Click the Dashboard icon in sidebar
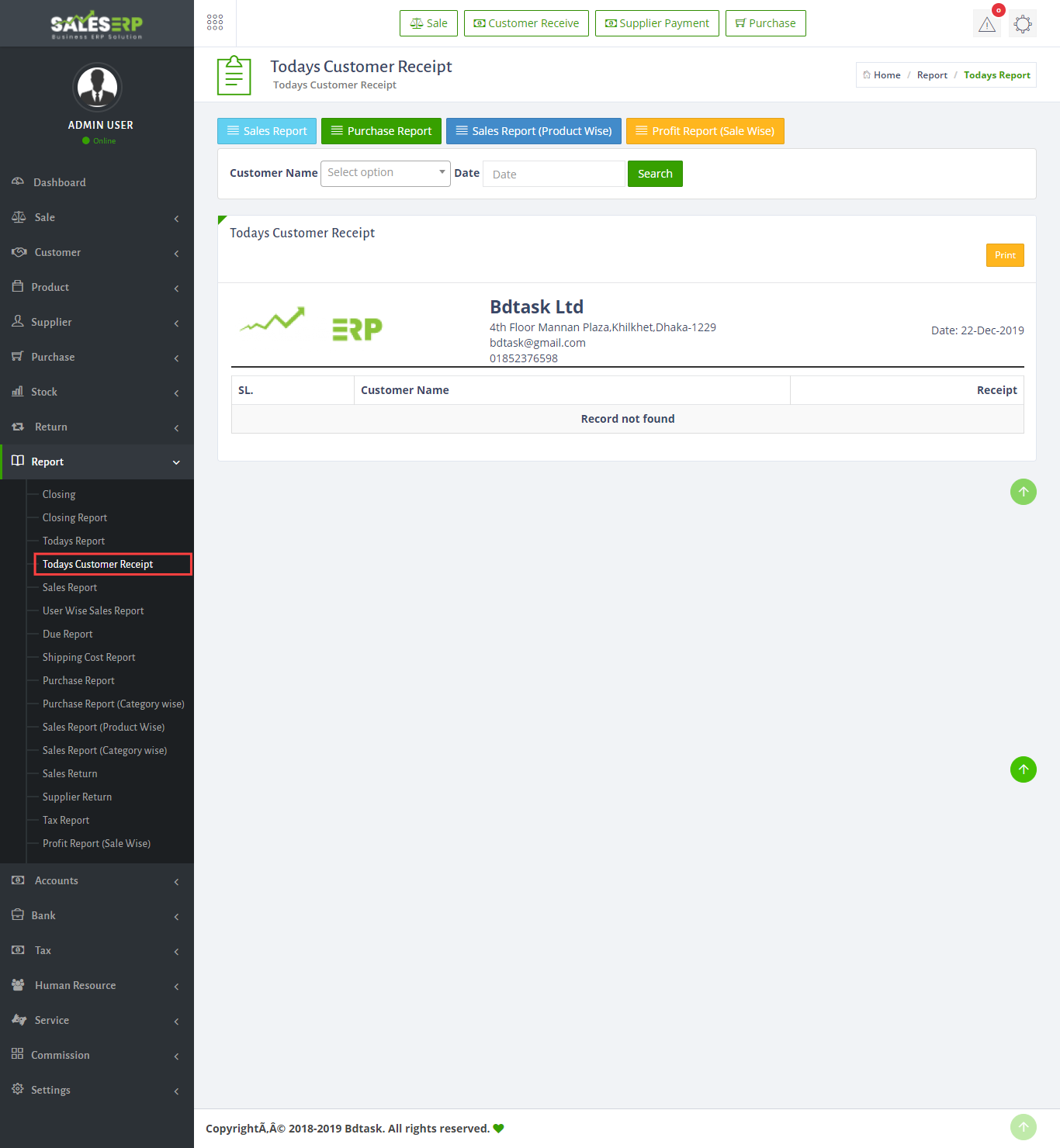 click(x=18, y=182)
